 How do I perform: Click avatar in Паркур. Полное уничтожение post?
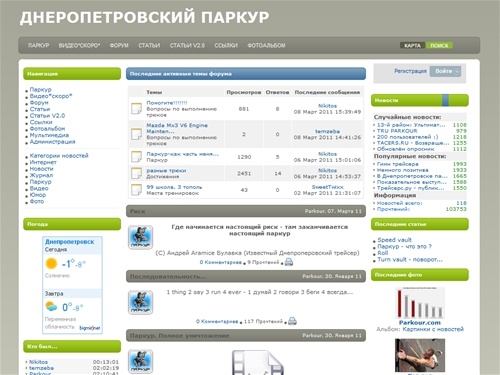(140, 361)
